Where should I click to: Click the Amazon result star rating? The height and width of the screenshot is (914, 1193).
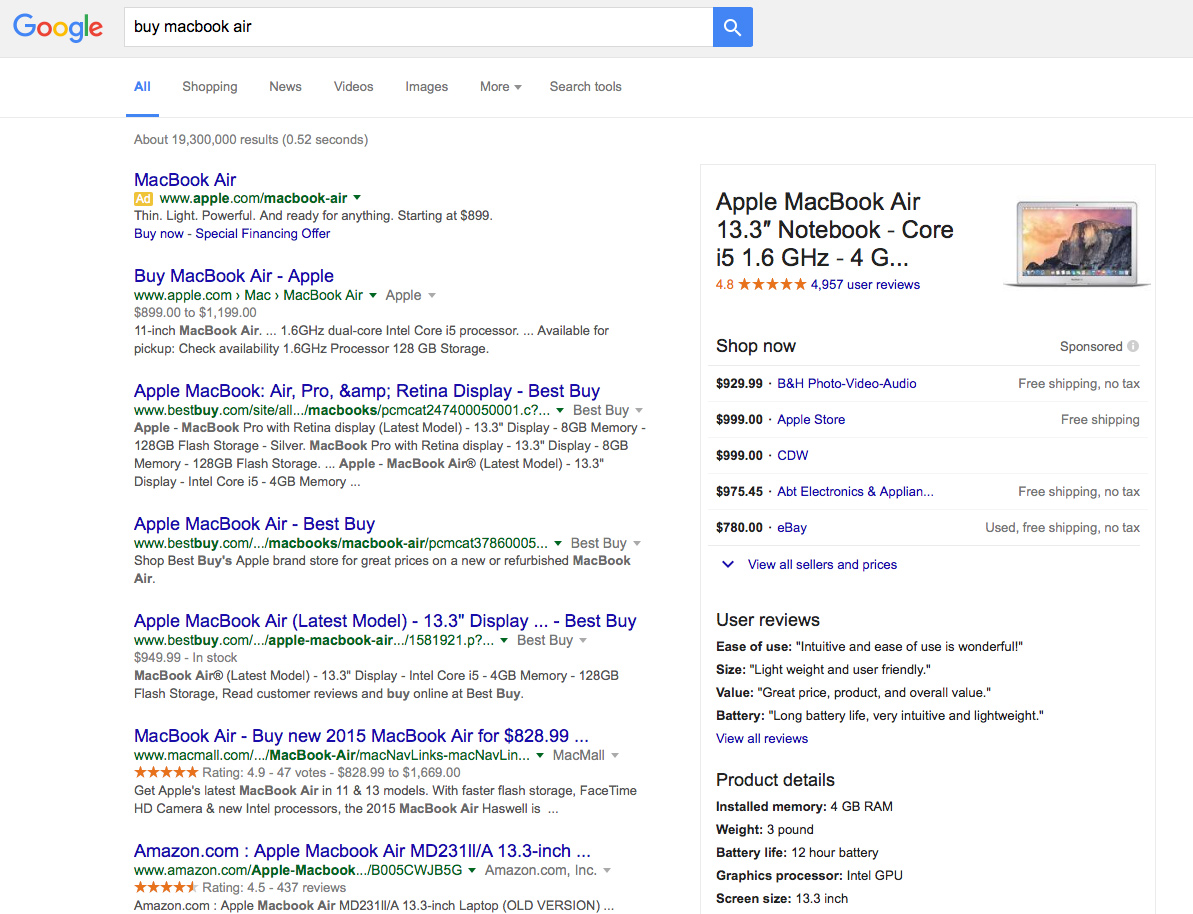pos(166,887)
